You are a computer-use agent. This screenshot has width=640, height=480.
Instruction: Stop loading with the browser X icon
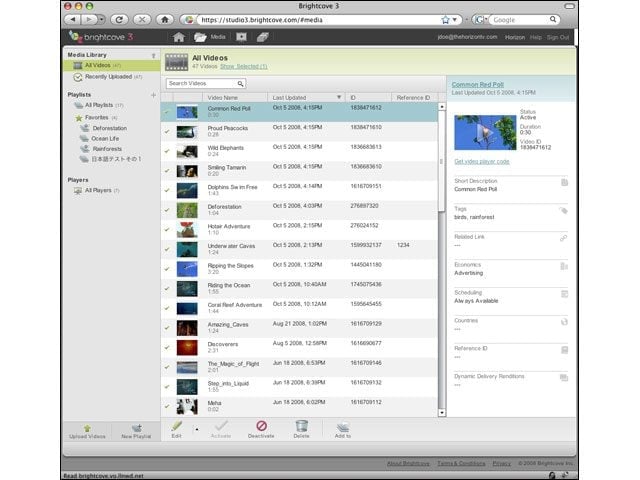click(142, 19)
